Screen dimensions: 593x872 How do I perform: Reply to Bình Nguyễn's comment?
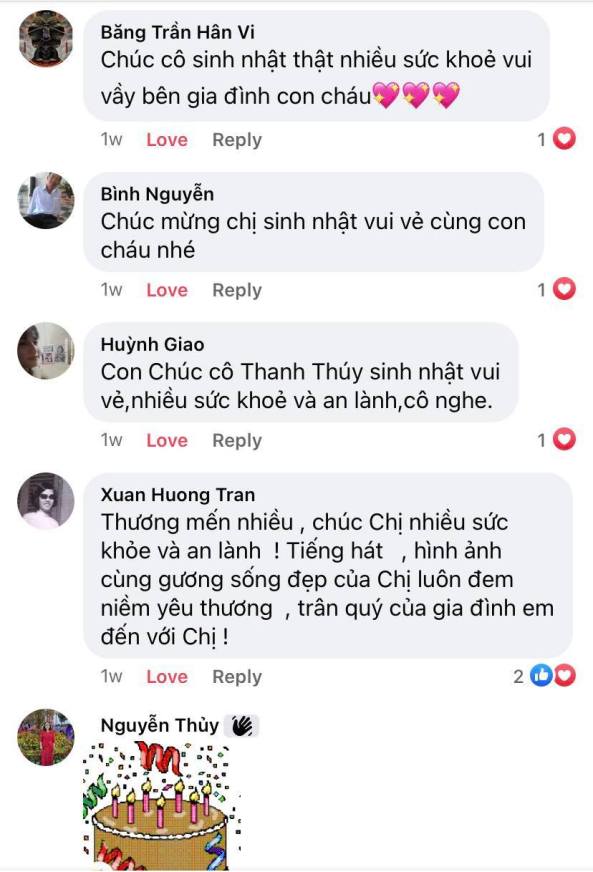click(237, 290)
